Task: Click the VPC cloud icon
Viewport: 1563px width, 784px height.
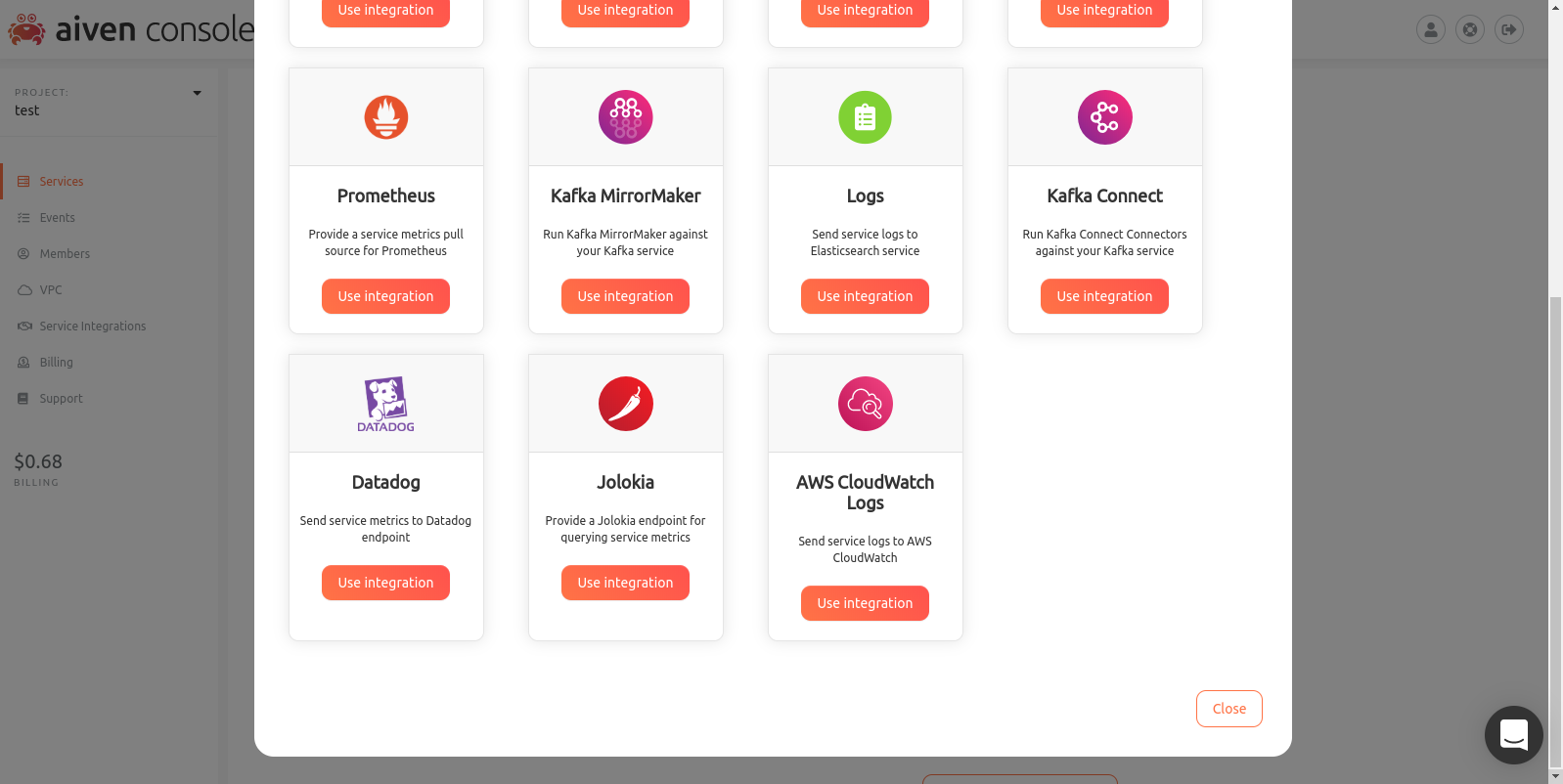Action: click(24, 290)
